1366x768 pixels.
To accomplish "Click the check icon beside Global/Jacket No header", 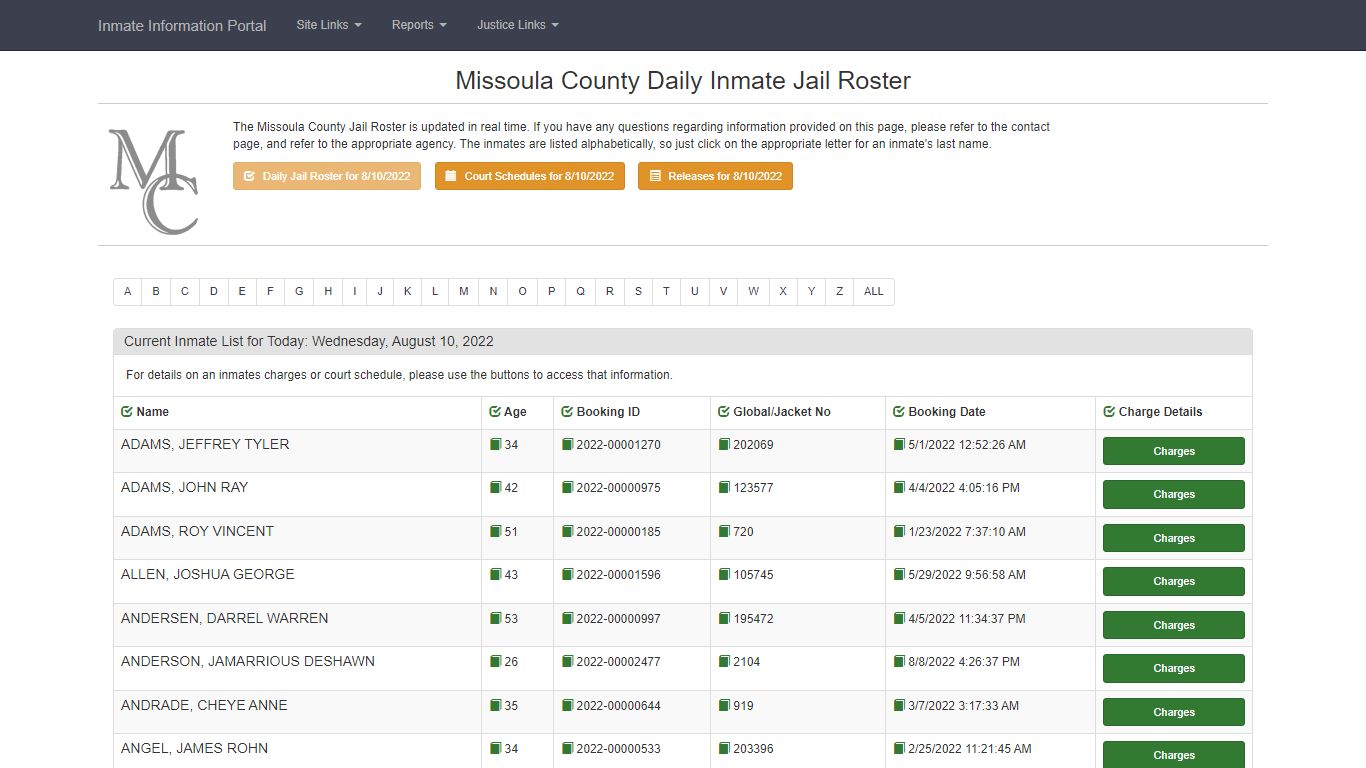I will coord(724,412).
